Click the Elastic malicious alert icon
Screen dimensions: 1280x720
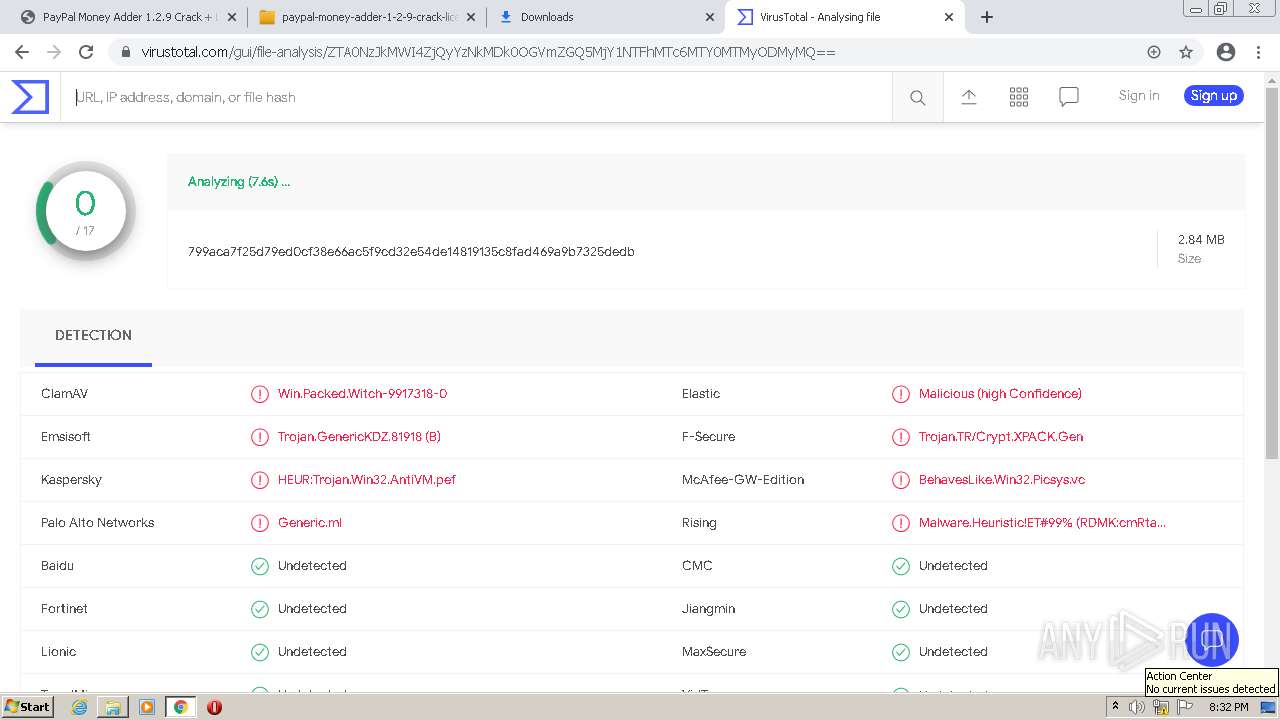pos(901,394)
